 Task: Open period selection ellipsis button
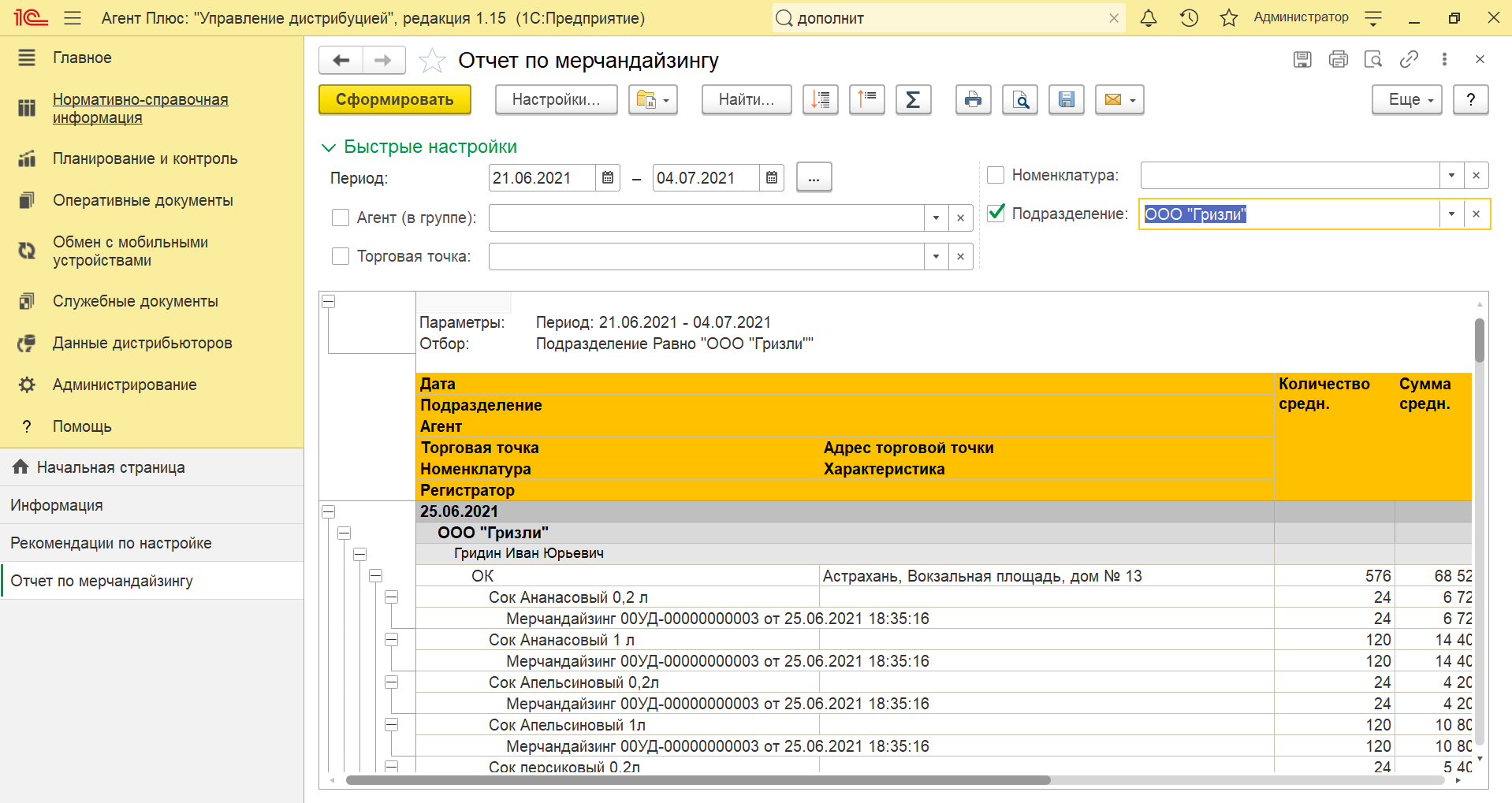pyautogui.click(x=814, y=178)
